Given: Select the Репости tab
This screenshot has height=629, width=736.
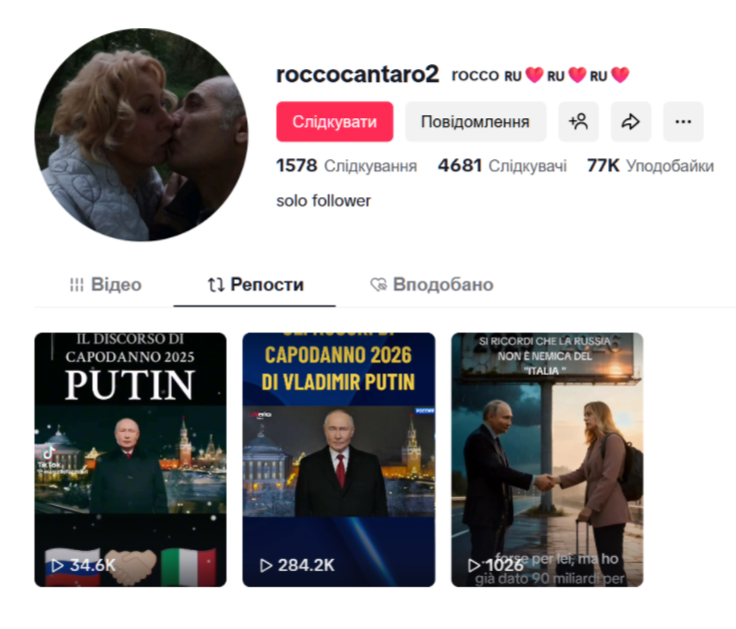Looking at the screenshot, I should 255,285.
